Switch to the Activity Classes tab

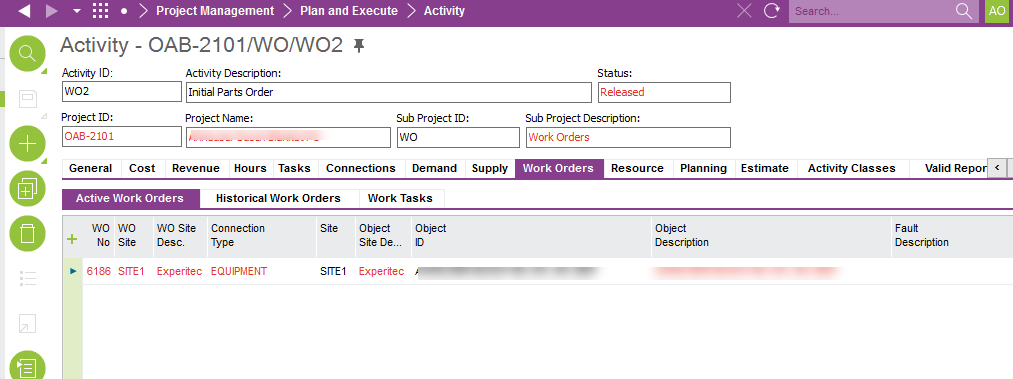pos(851,169)
